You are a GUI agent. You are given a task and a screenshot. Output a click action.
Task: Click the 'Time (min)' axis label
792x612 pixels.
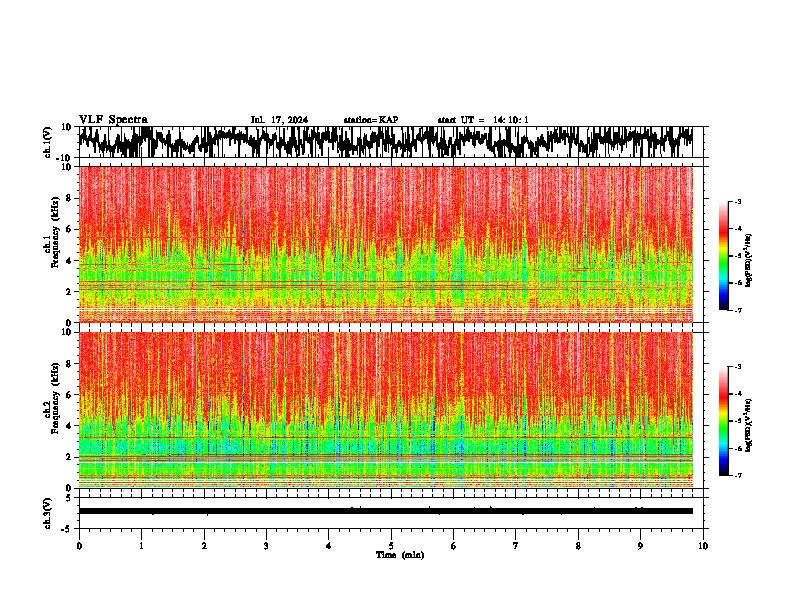point(400,555)
